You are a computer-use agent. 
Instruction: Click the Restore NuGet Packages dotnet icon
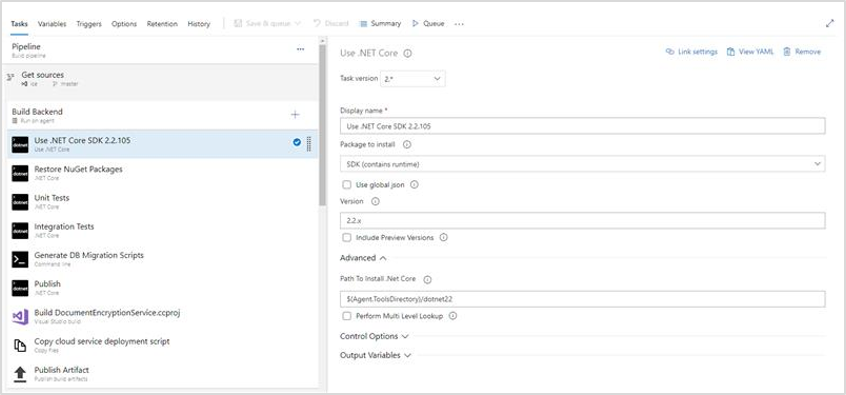point(20,173)
